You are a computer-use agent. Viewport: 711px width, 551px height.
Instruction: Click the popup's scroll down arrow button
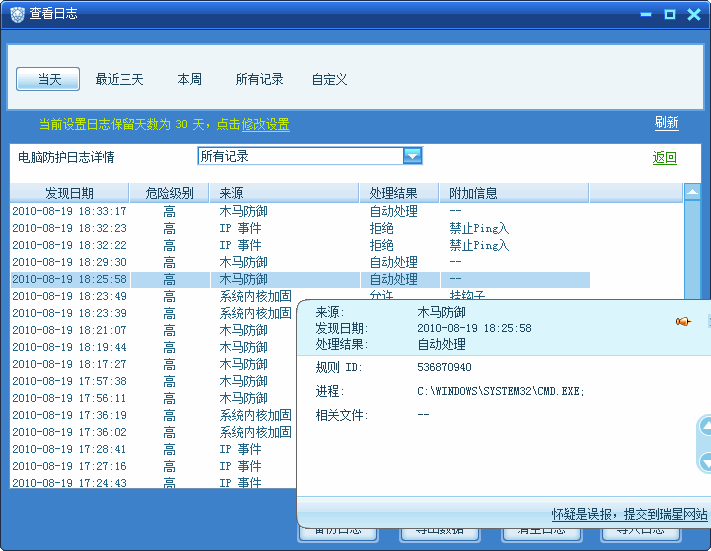(x=705, y=460)
